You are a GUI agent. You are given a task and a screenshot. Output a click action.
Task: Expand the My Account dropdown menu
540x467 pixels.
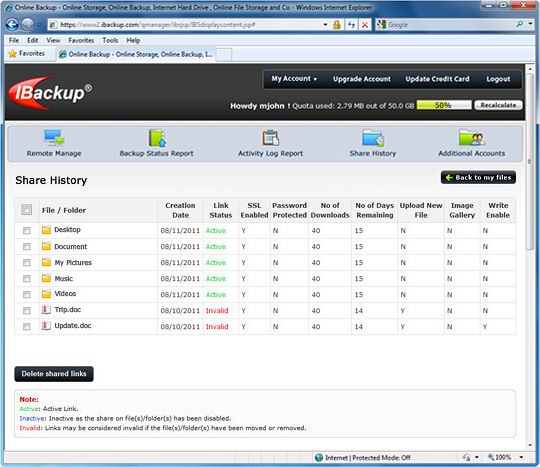point(294,79)
